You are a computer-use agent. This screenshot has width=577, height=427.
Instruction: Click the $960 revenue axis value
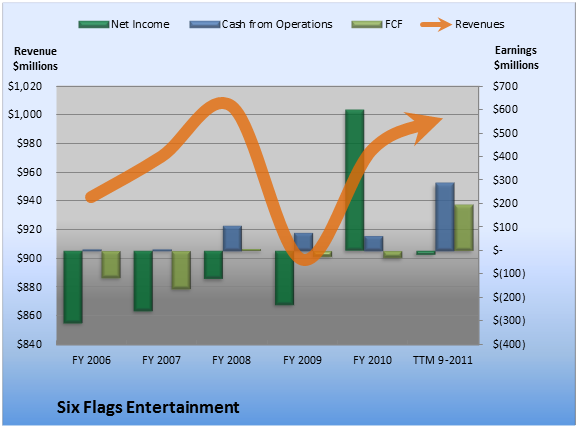(x=29, y=172)
